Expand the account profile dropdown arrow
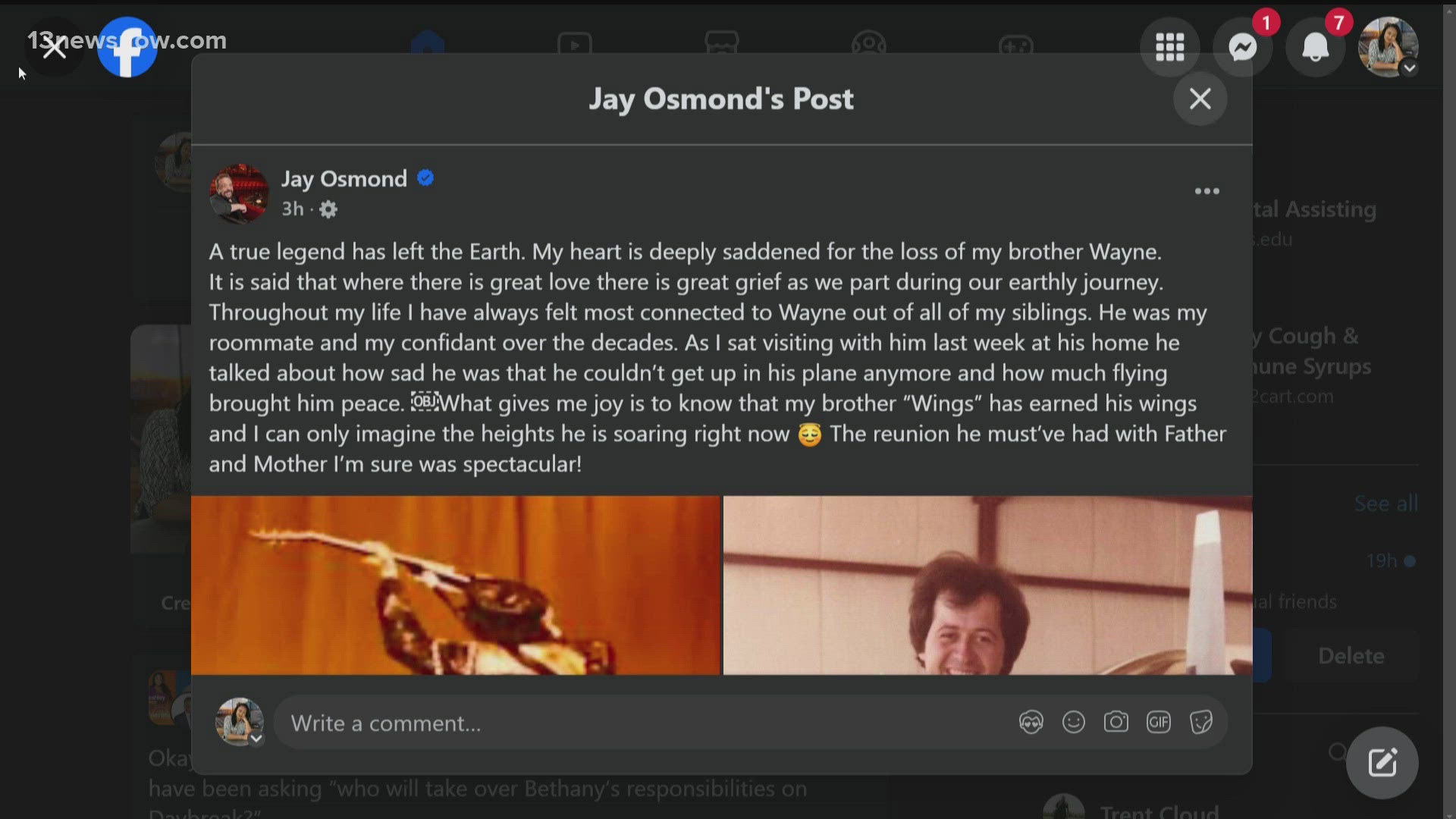Viewport: 1456px width, 819px height. click(x=1410, y=68)
